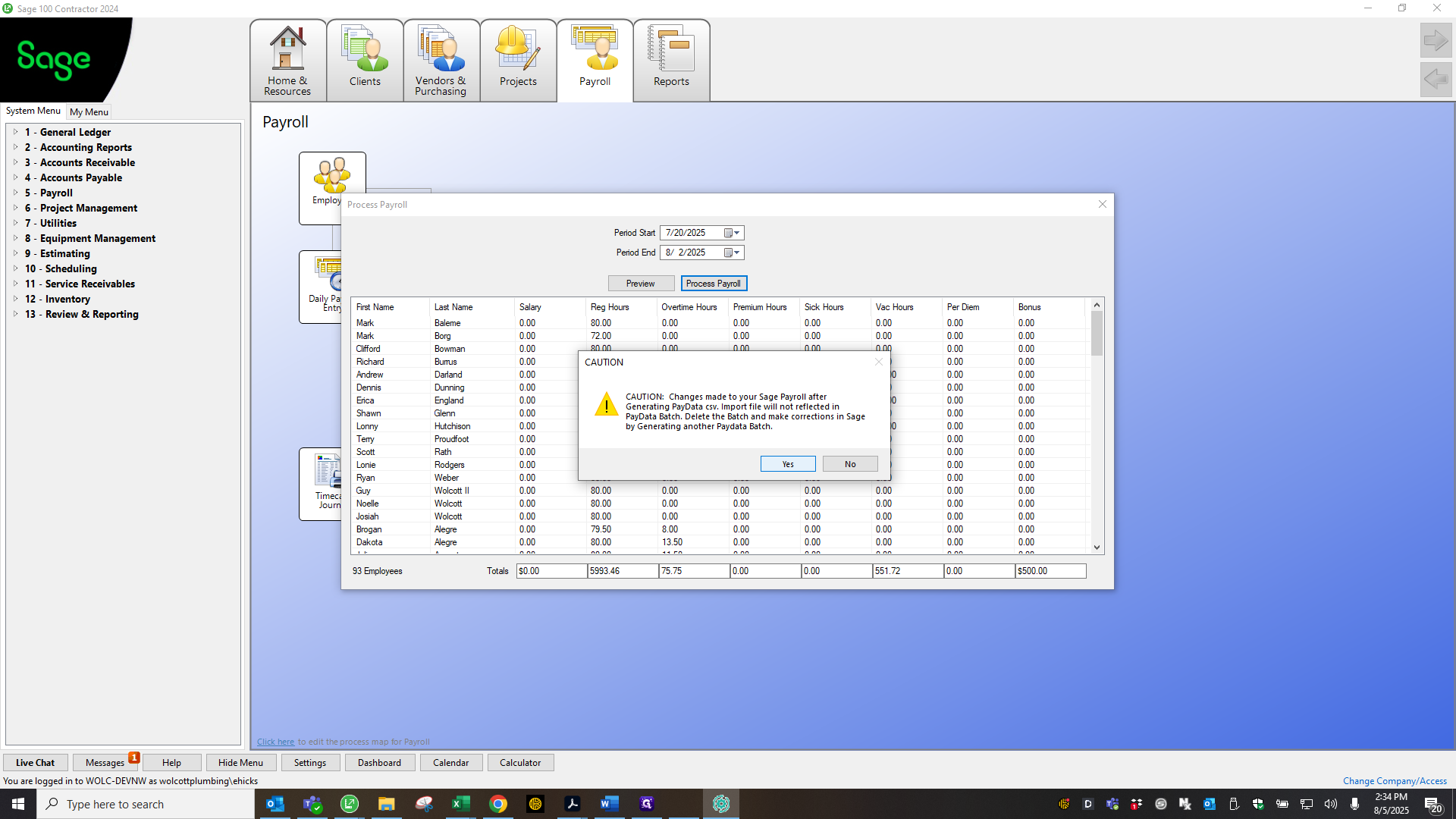The height and width of the screenshot is (819, 1456).
Task: Click the Hide Menu button
Action: pyautogui.click(x=240, y=763)
